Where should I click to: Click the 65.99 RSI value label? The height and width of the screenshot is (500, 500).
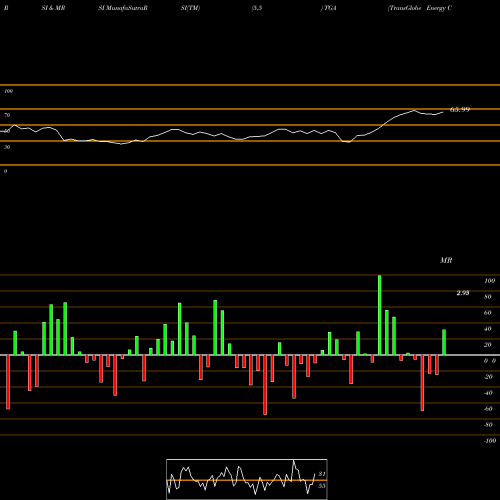coord(460,109)
